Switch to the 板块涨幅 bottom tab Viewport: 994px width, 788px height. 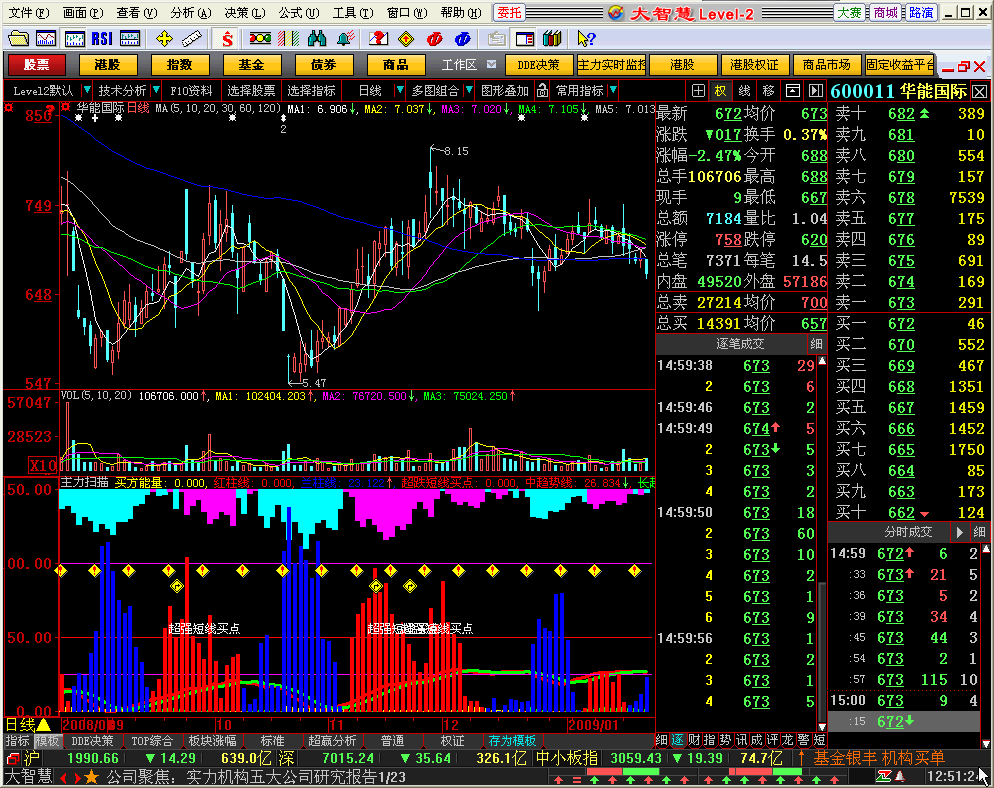(212, 740)
